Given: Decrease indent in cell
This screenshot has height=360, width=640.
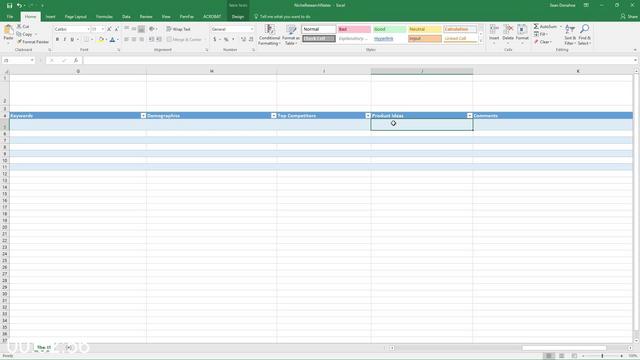Looking at the screenshot, I should tap(151, 40).
